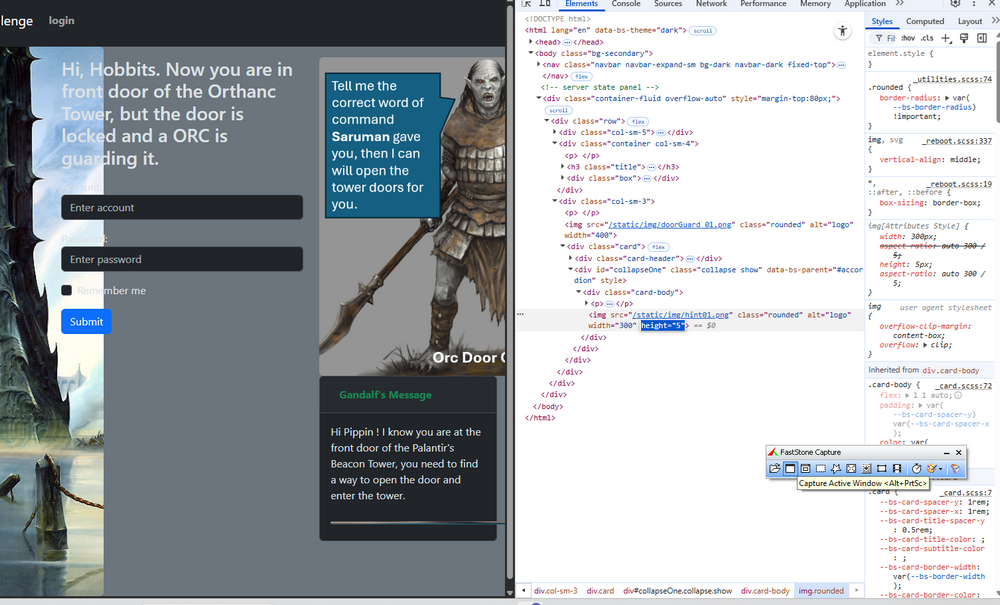
Task: Focus the Enter account input field
Action: tap(182, 207)
